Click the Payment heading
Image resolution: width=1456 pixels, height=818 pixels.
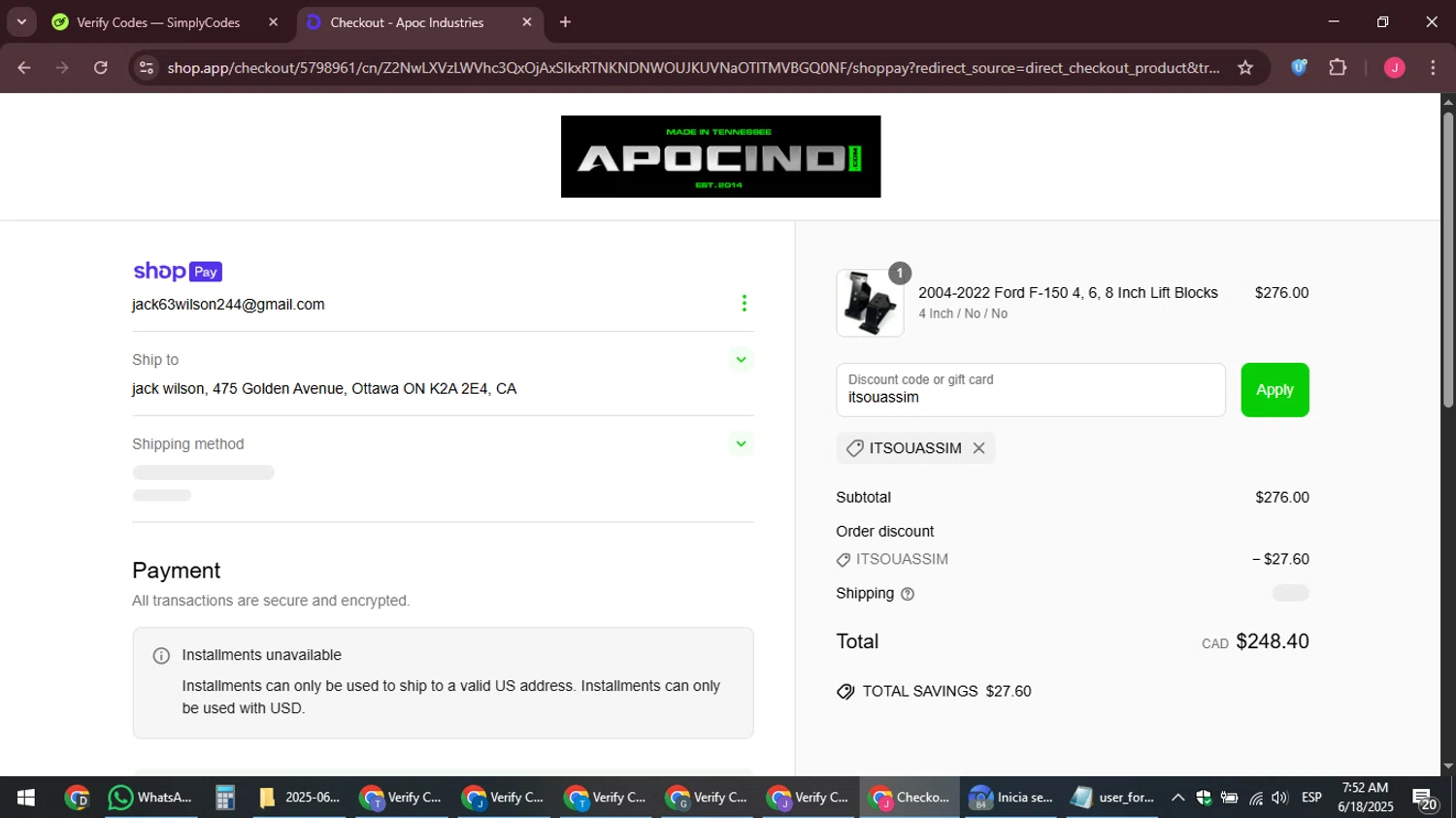(x=177, y=571)
